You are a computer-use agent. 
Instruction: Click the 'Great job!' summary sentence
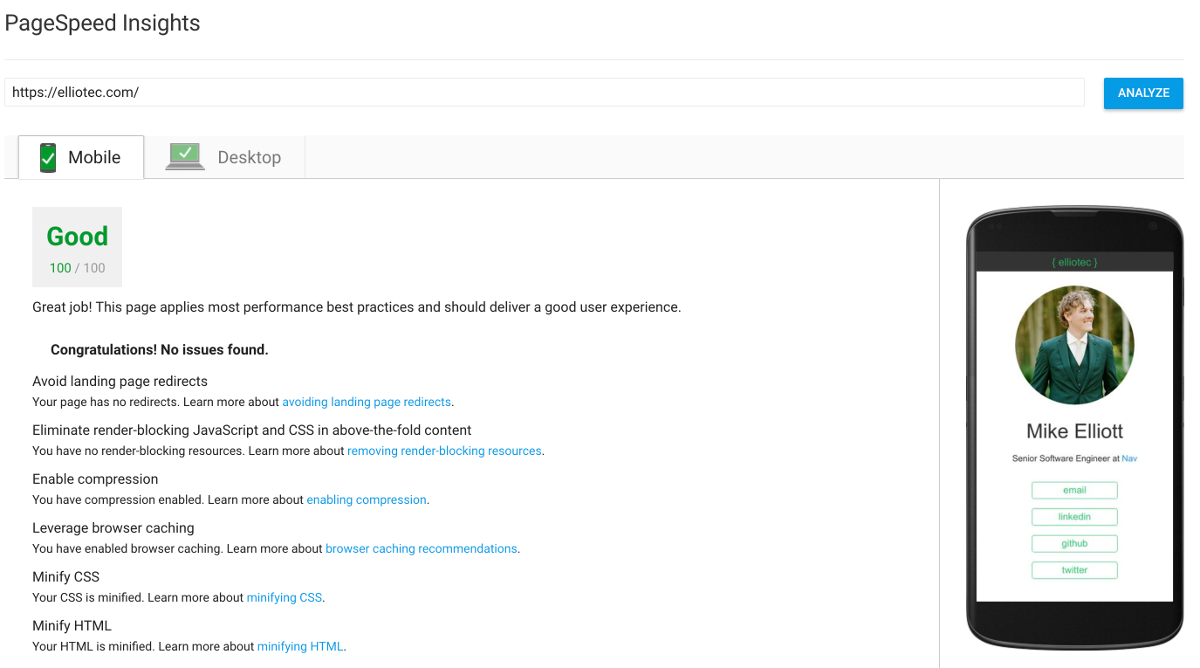pyautogui.click(x=356, y=307)
